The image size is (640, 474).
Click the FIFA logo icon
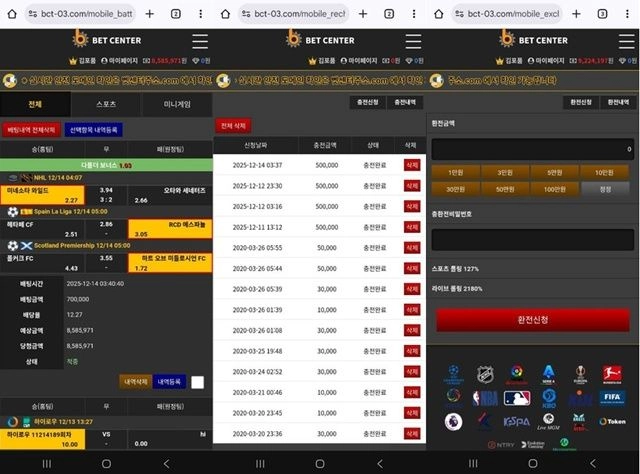tap(612, 397)
